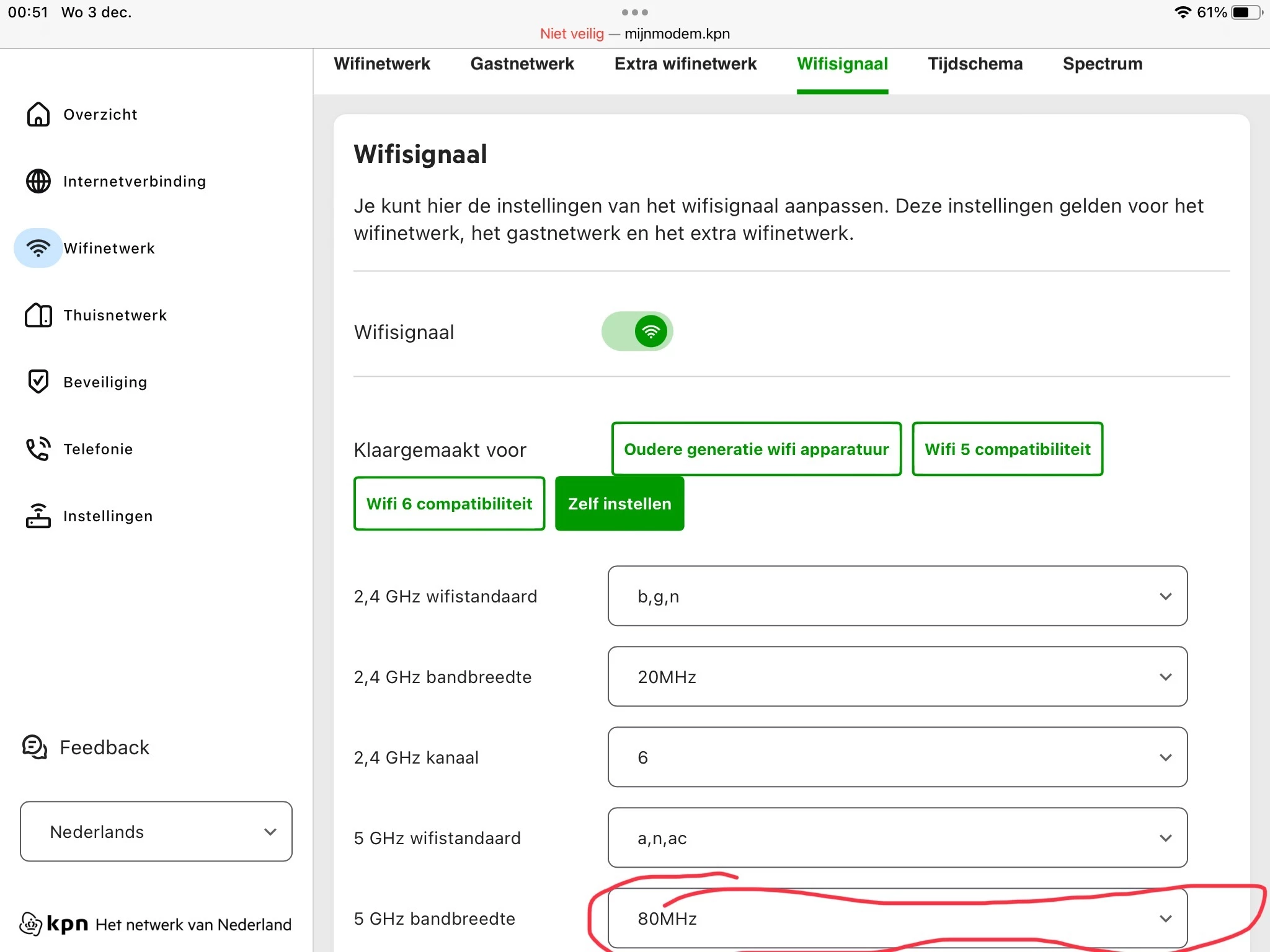Click the KPN logo at bottom left
The height and width of the screenshot is (952, 1270).
click(55, 924)
